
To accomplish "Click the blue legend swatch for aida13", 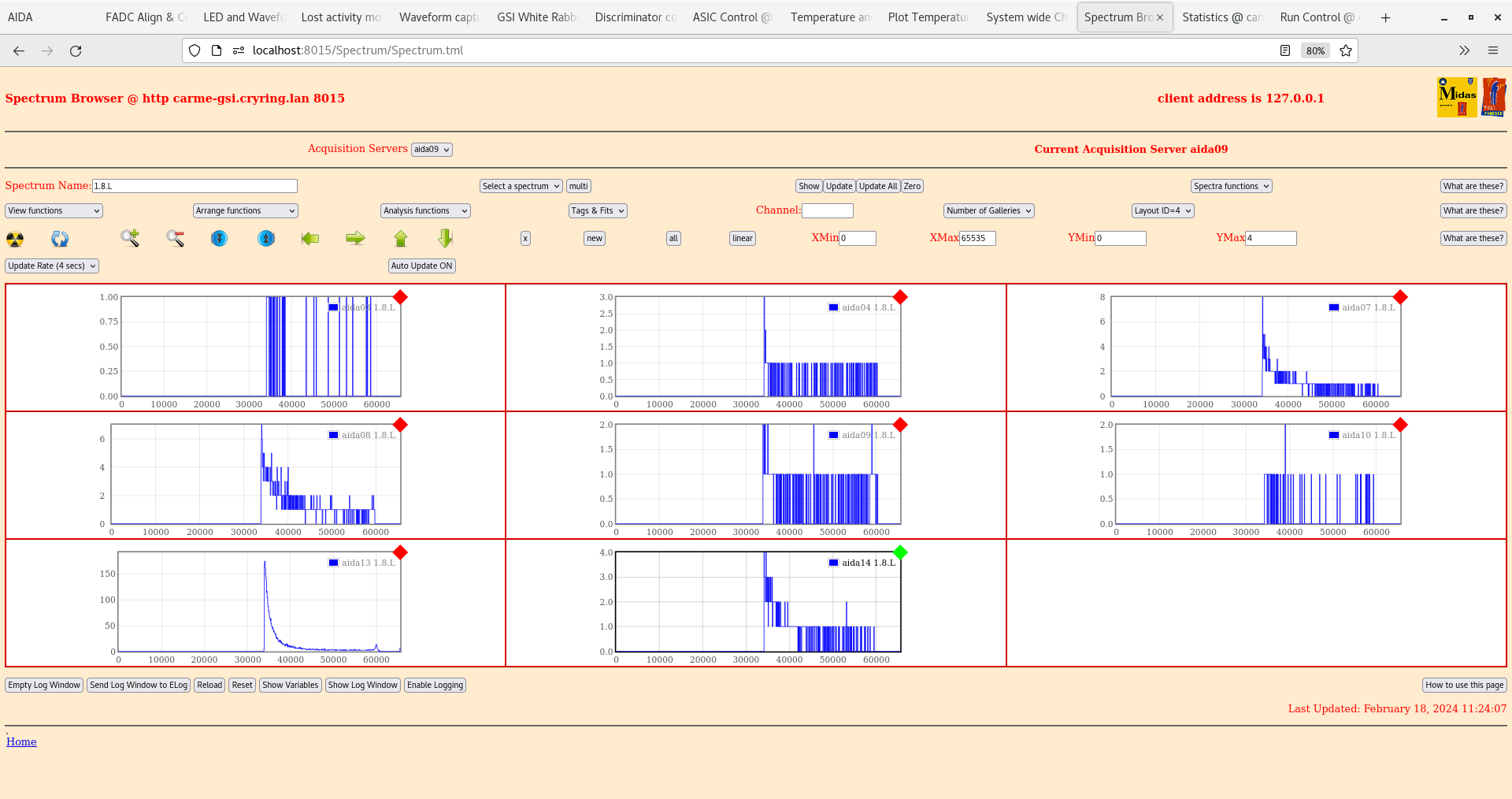I will coord(333,563).
